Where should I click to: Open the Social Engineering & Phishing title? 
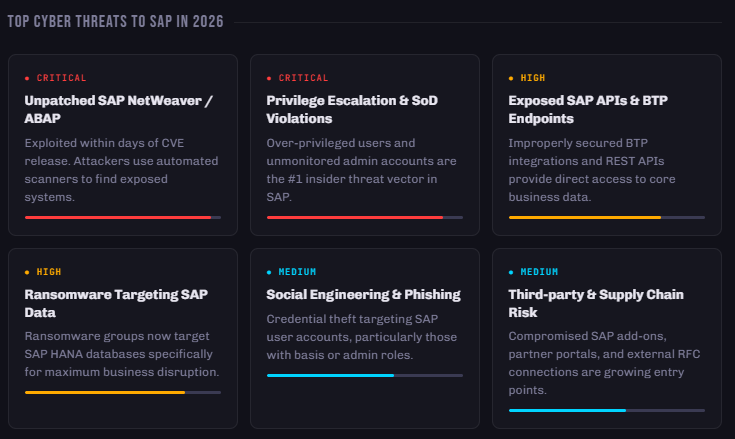(363, 294)
